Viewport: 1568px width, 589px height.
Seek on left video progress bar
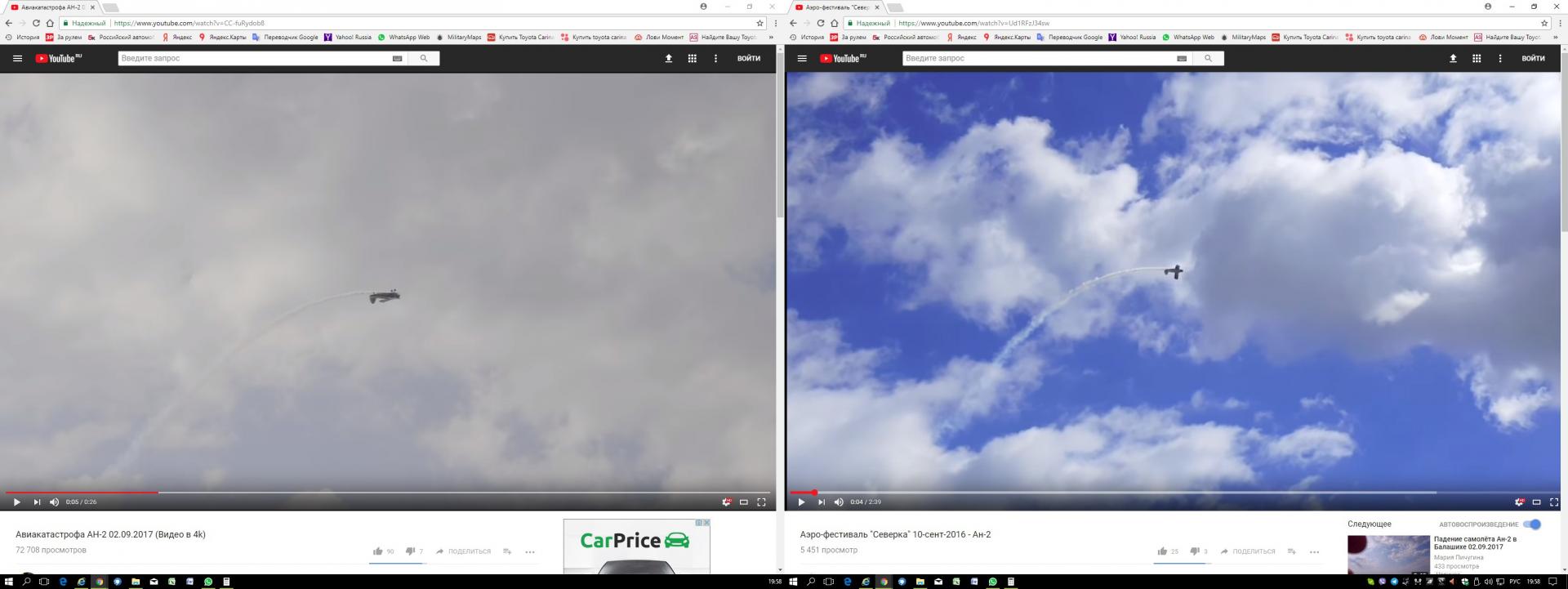(x=388, y=493)
